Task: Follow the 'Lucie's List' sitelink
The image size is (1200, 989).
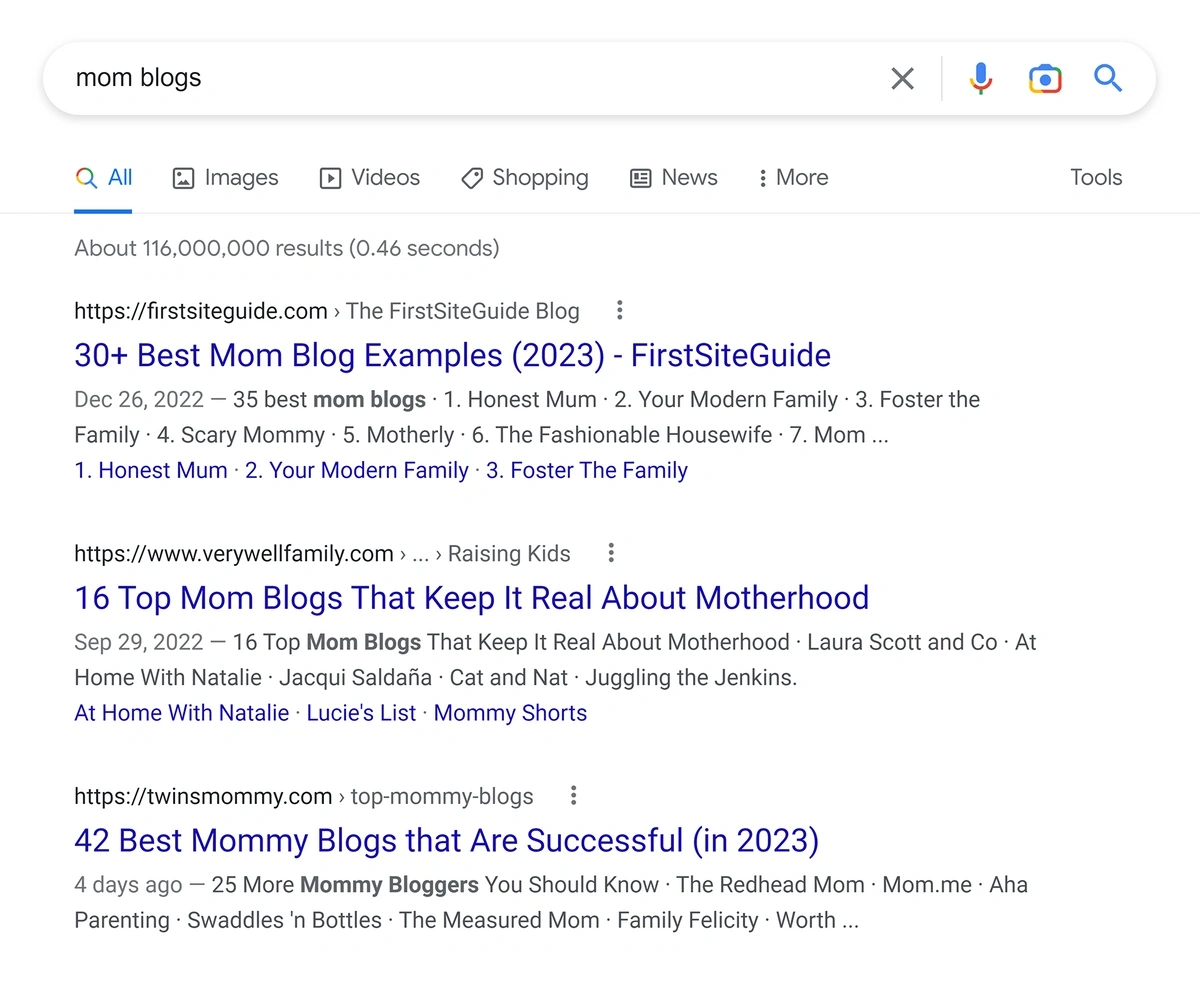Action: click(x=361, y=713)
